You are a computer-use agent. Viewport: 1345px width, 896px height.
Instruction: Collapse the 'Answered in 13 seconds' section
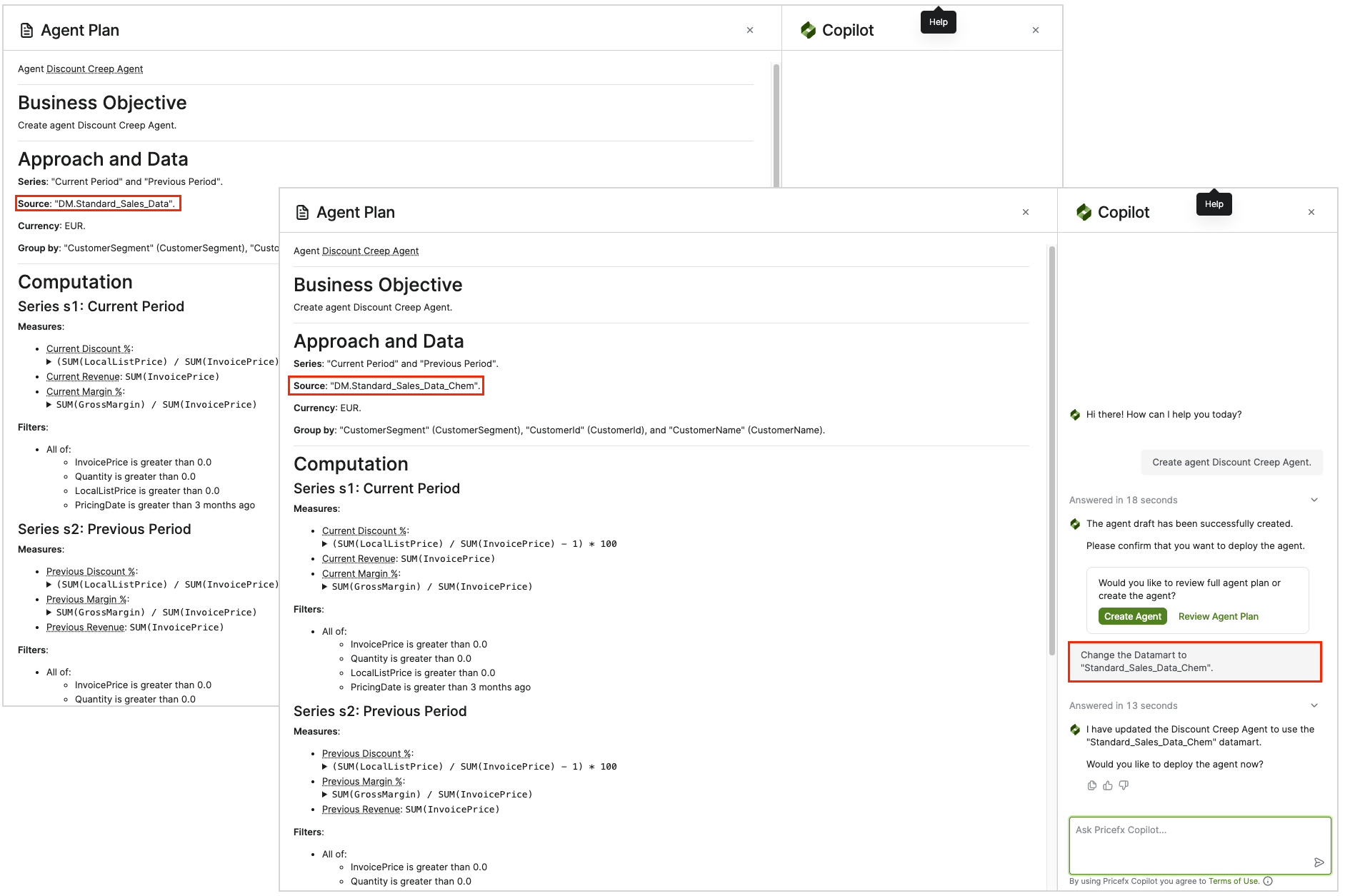pyautogui.click(x=1314, y=705)
